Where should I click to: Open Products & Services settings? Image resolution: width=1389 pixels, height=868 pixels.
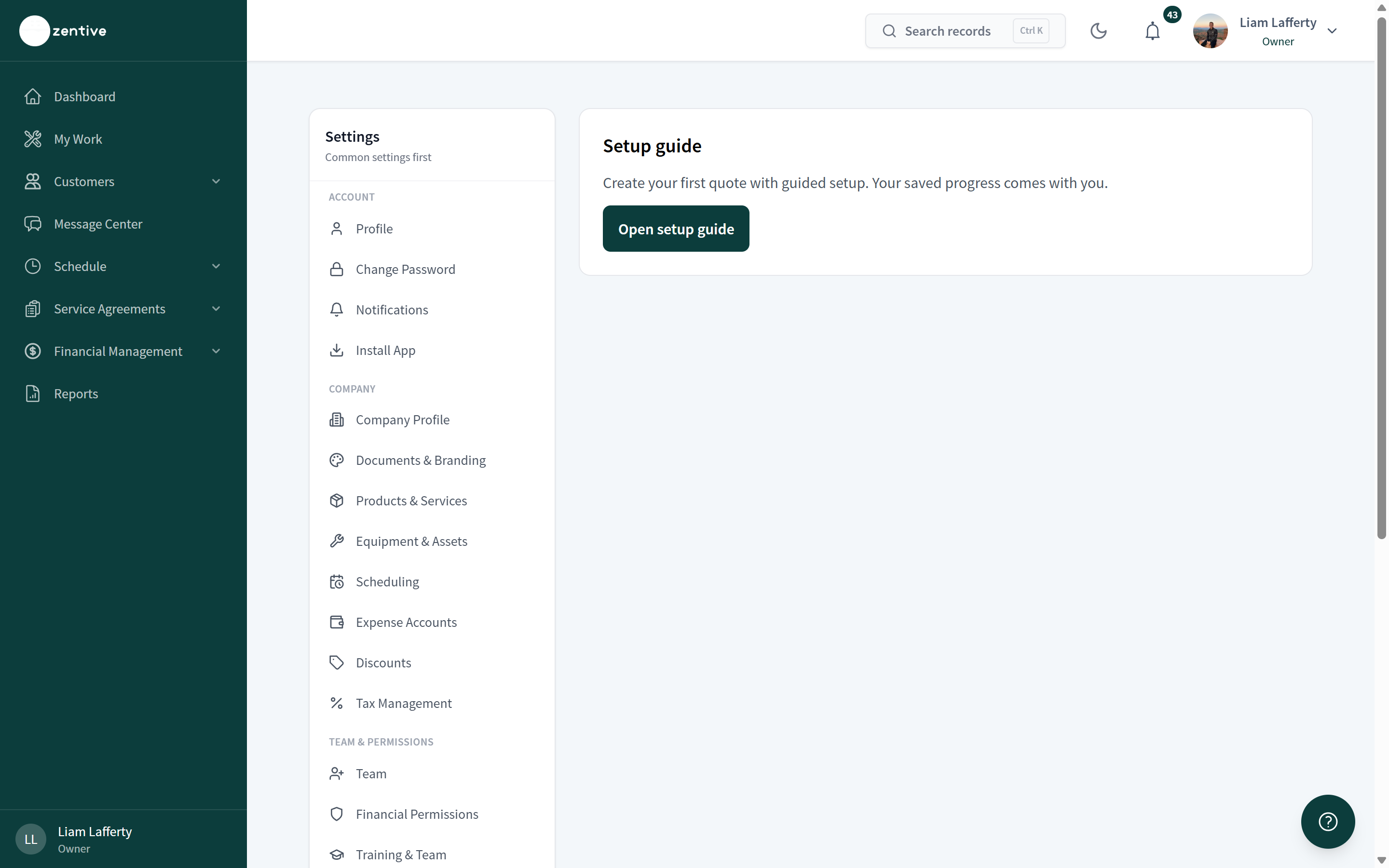pyautogui.click(x=432, y=501)
